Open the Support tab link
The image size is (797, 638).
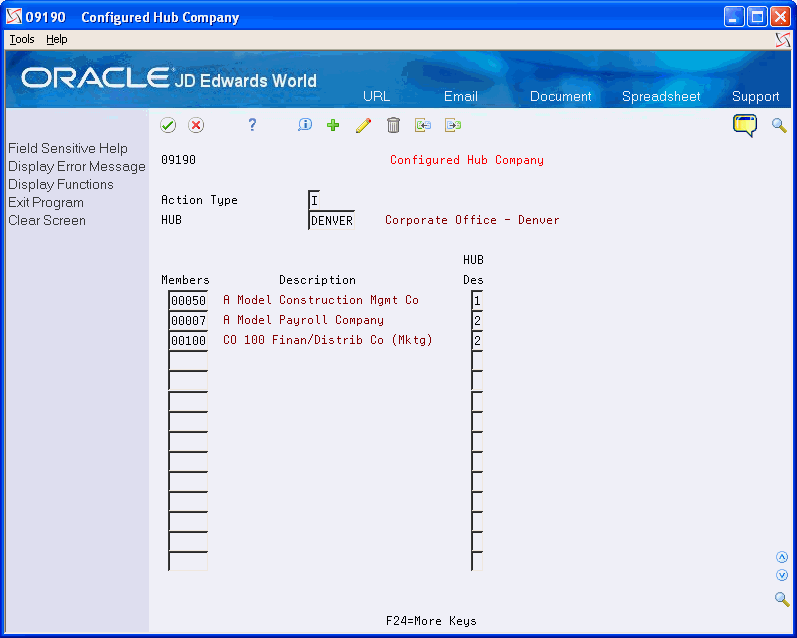(755, 96)
